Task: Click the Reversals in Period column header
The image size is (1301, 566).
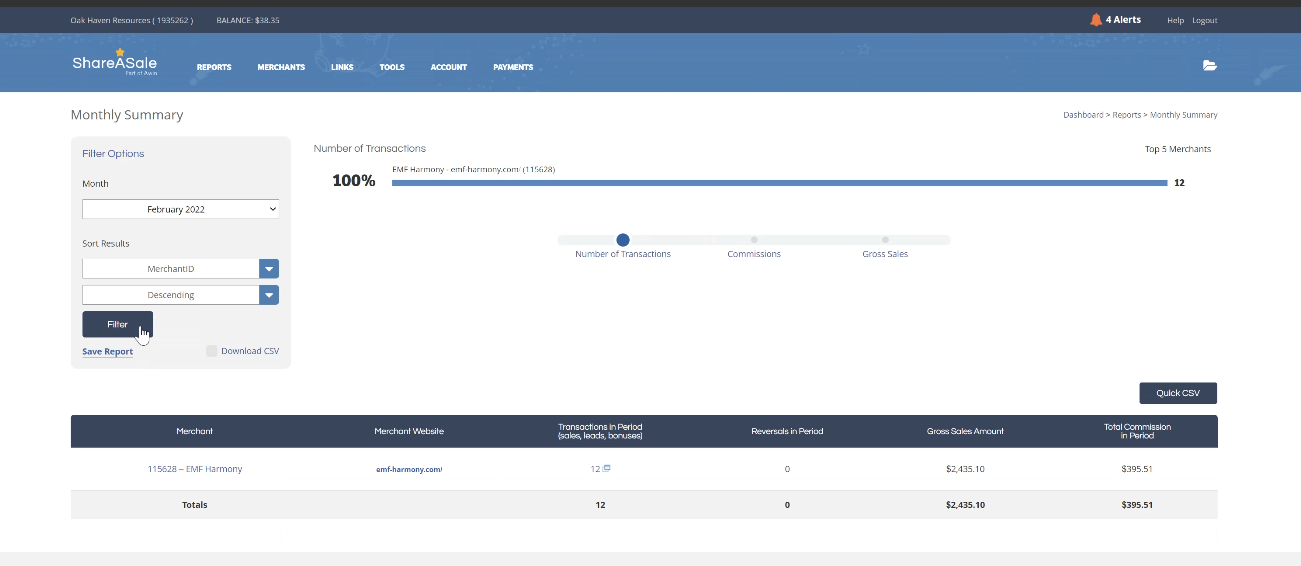Action: point(787,431)
